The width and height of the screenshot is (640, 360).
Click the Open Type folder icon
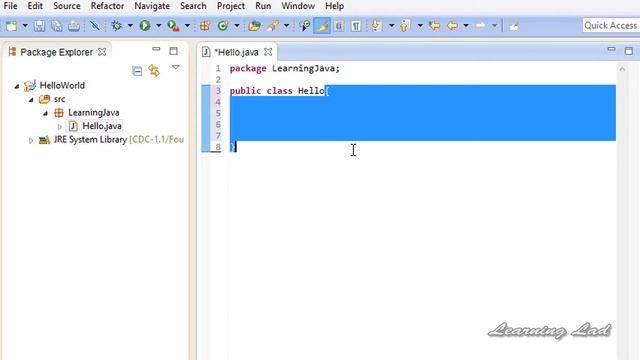coord(254,26)
